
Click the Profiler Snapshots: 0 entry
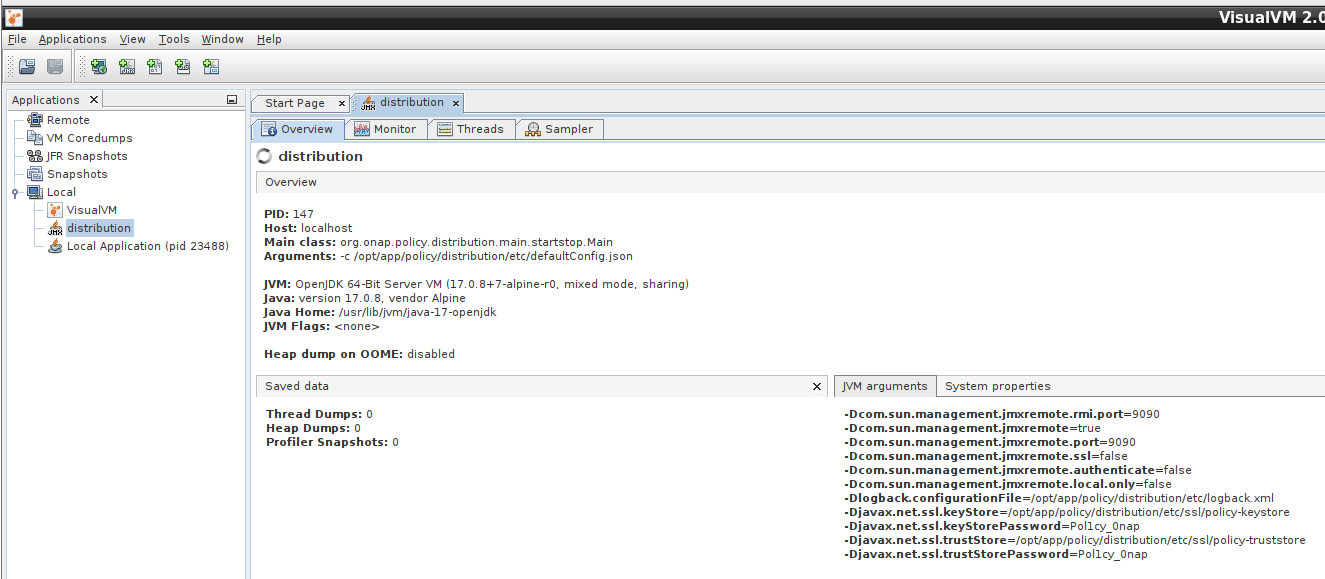(332, 442)
